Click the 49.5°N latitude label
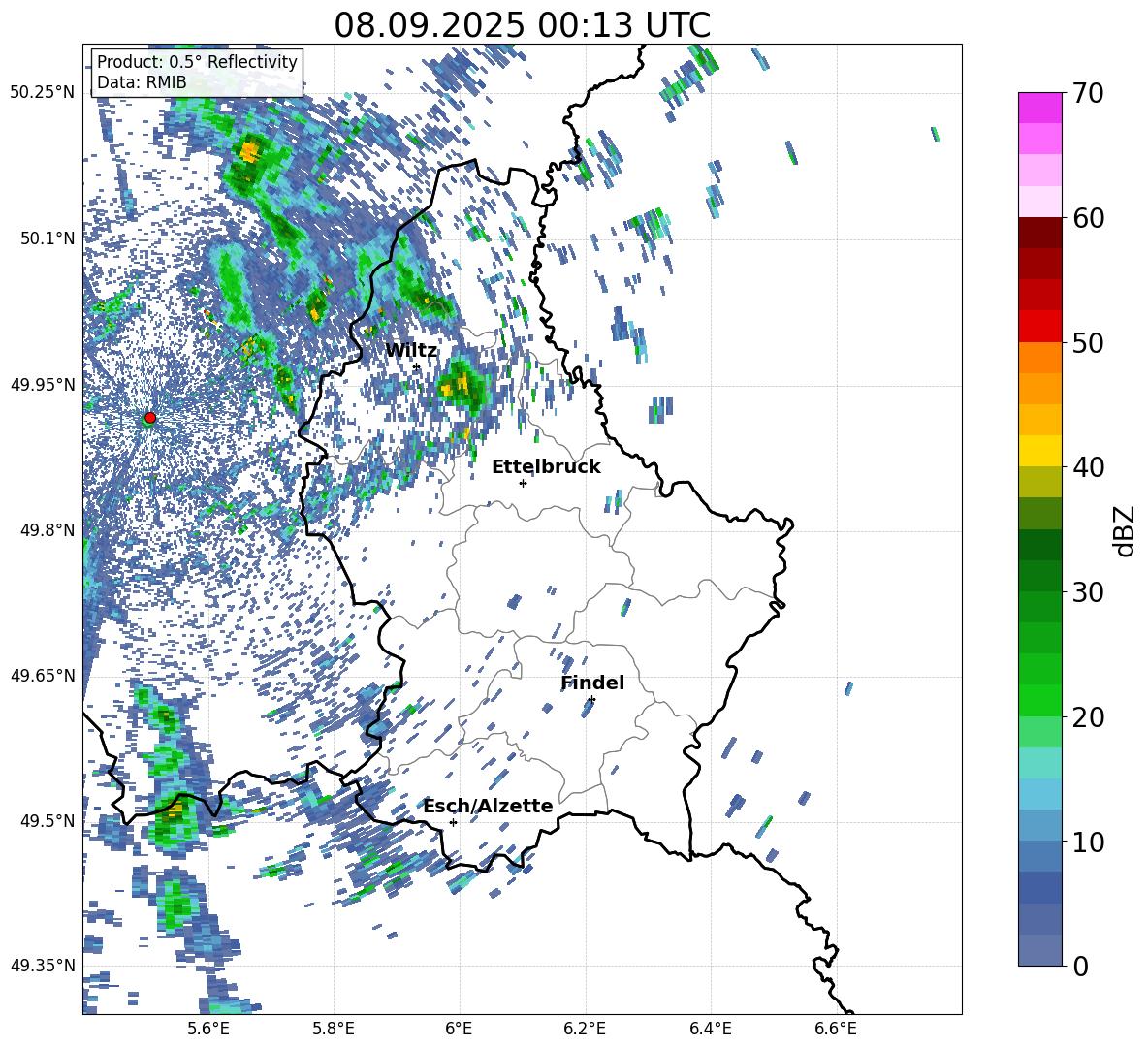Image resolution: width=1148 pixels, height=1048 pixels. pos(47,821)
